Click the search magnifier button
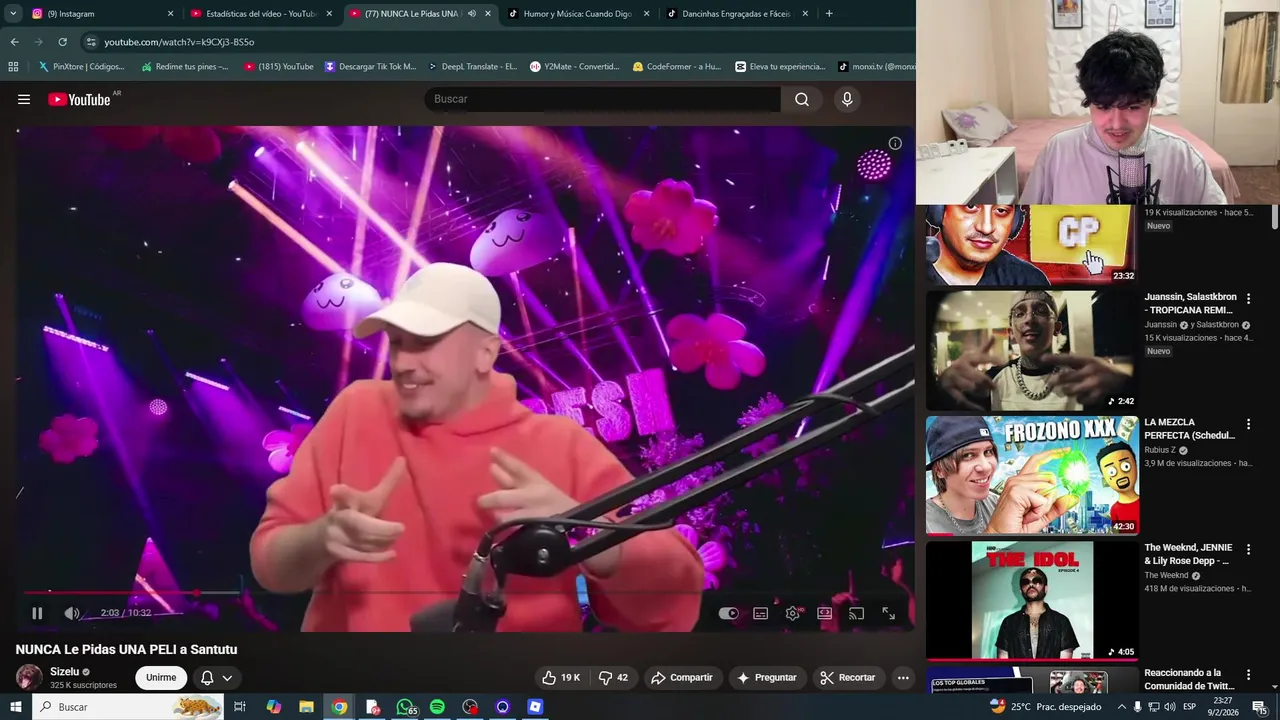Screen dimensions: 1280x720 point(802,99)
